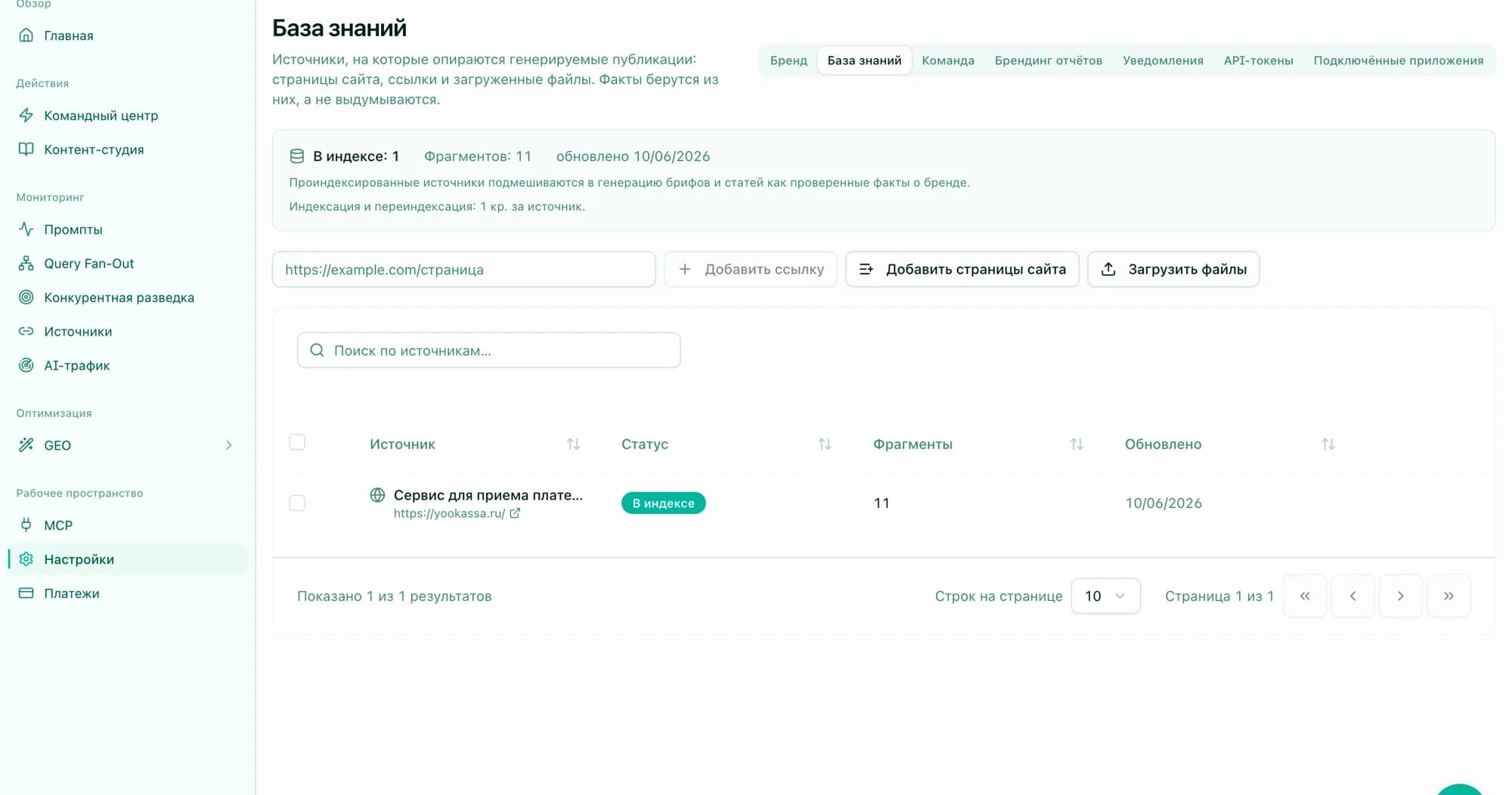Click the lightning icon for Командный центр
The image size is (1512, 795).
(26, 115)
